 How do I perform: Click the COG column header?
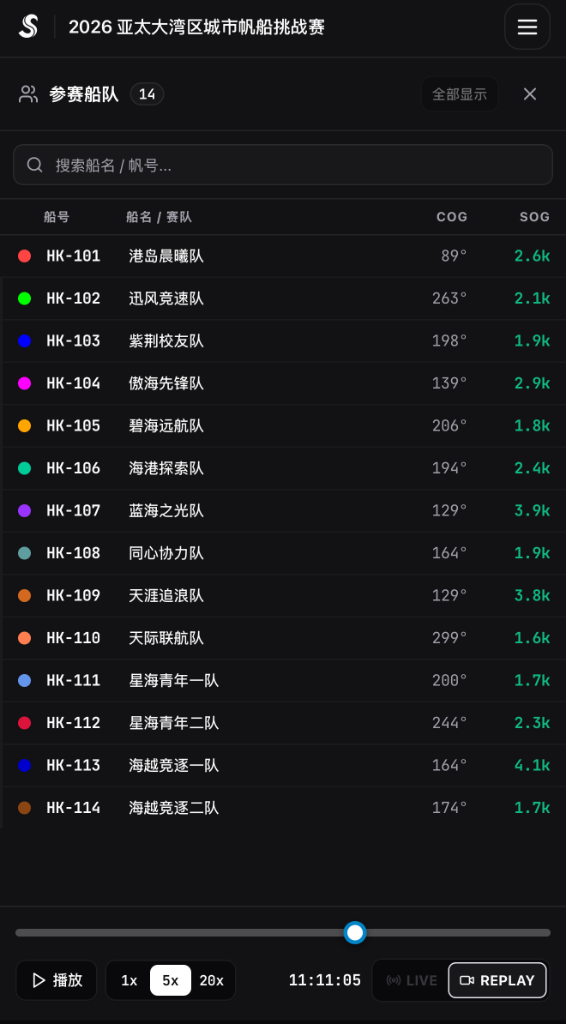coord(452,217)
